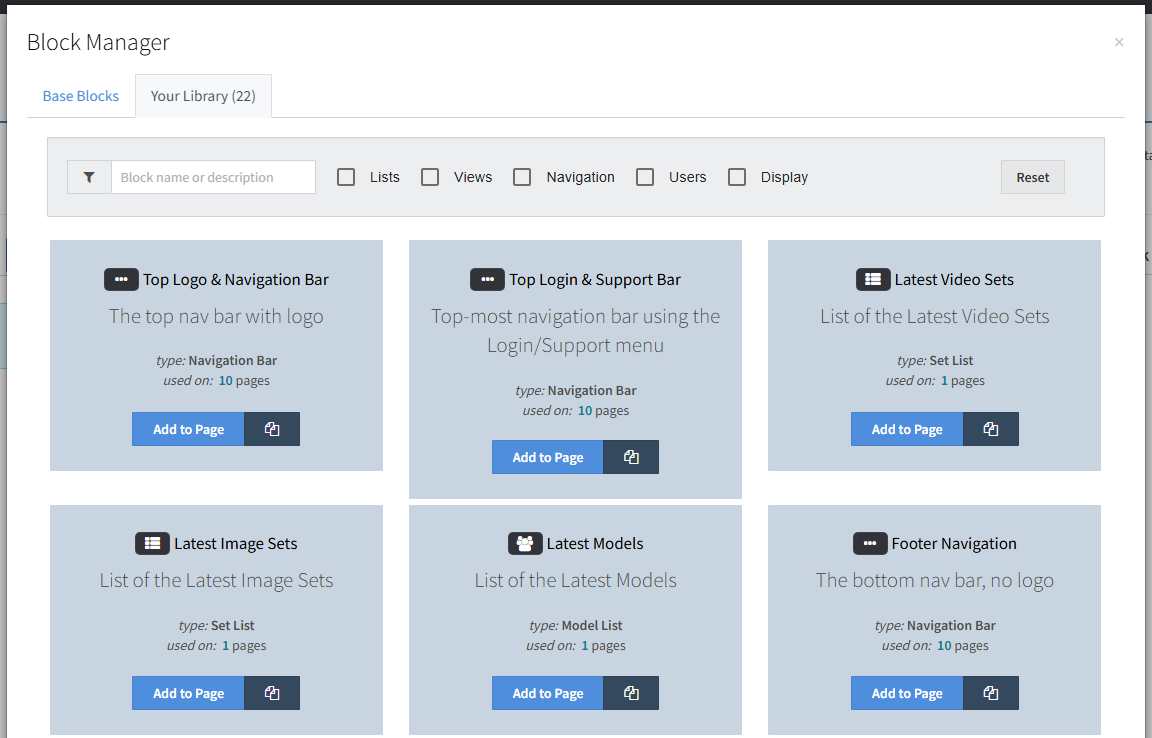Select the Display filter checkbox
The width and height of the screenshot is (1152, 738).
737,177
